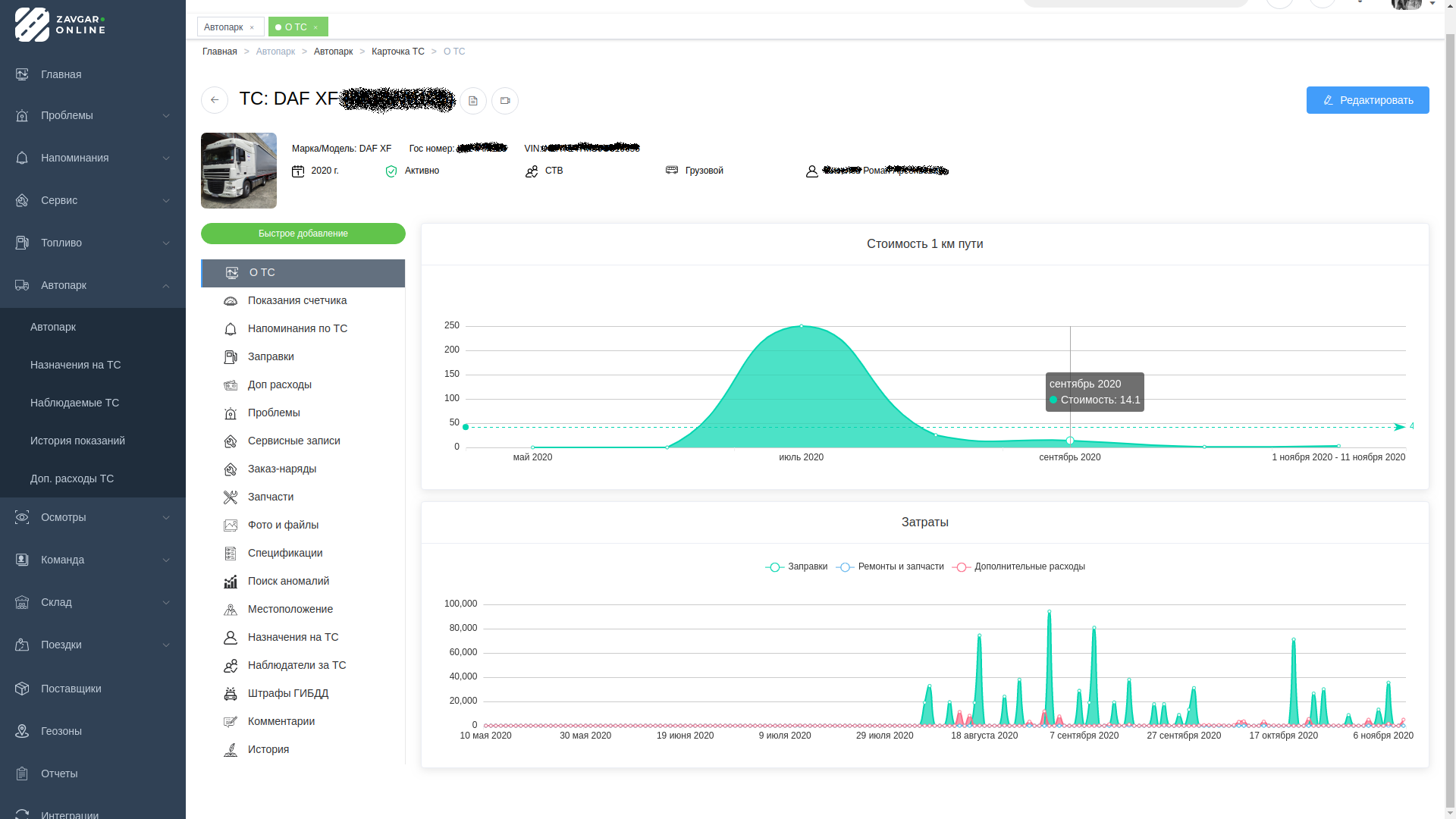Click the Геозоны sidebar icon
Image resolution: width=1456 pixels, height=819 pixels.
pyautogui.click(x=22, y=731)
